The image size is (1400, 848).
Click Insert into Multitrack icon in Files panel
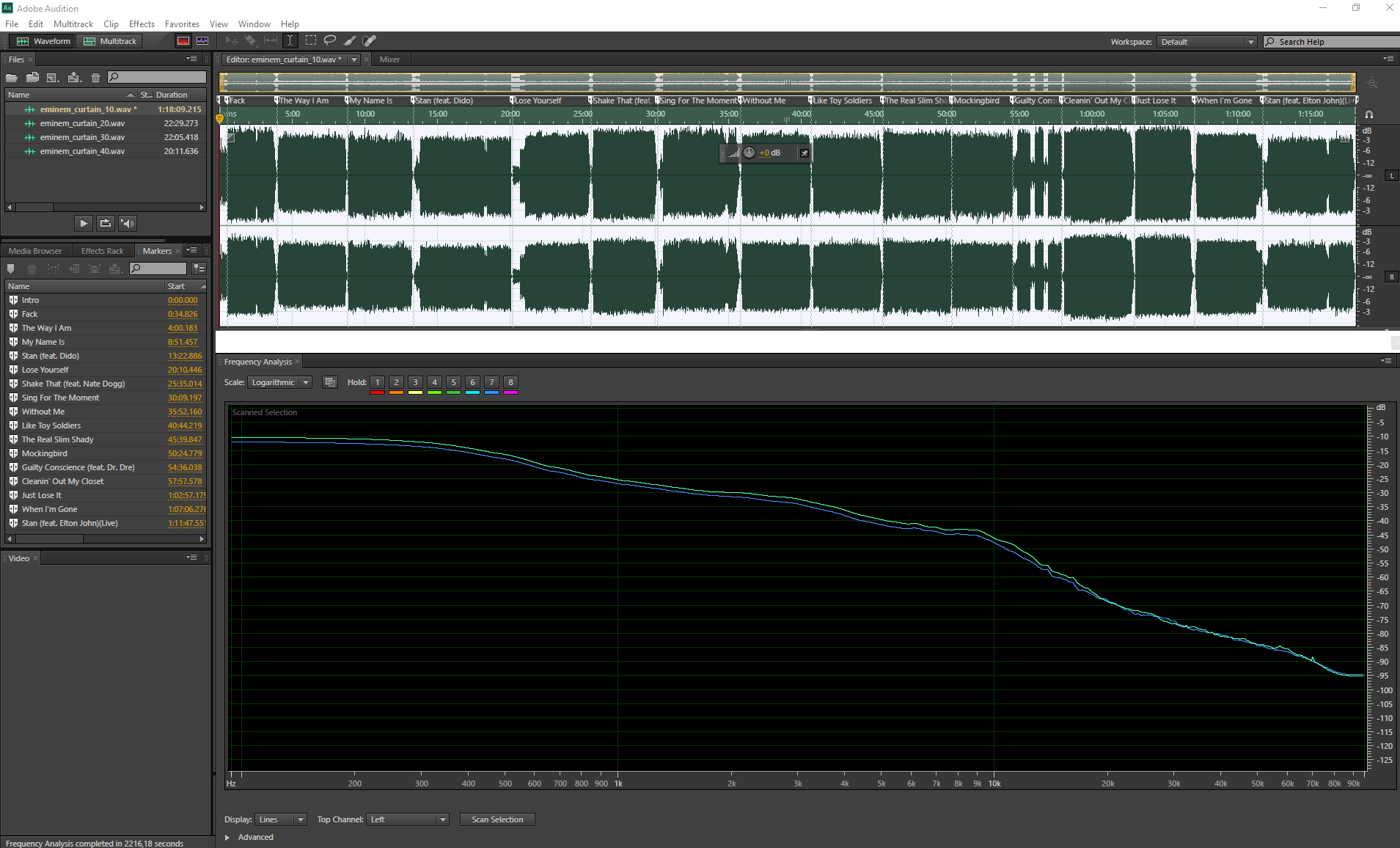(73, 77)
